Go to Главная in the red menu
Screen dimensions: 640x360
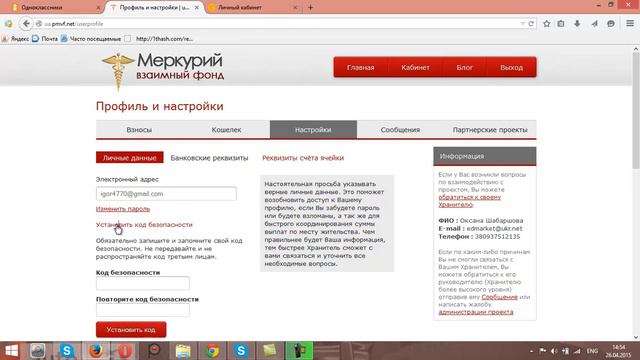[360, 67]
